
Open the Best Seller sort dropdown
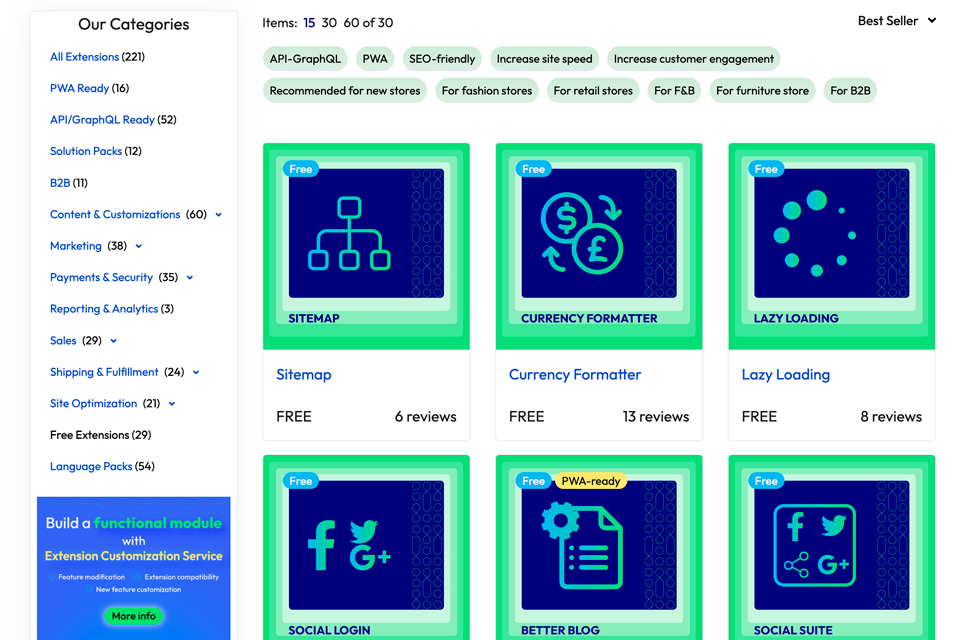coord(896,21)
